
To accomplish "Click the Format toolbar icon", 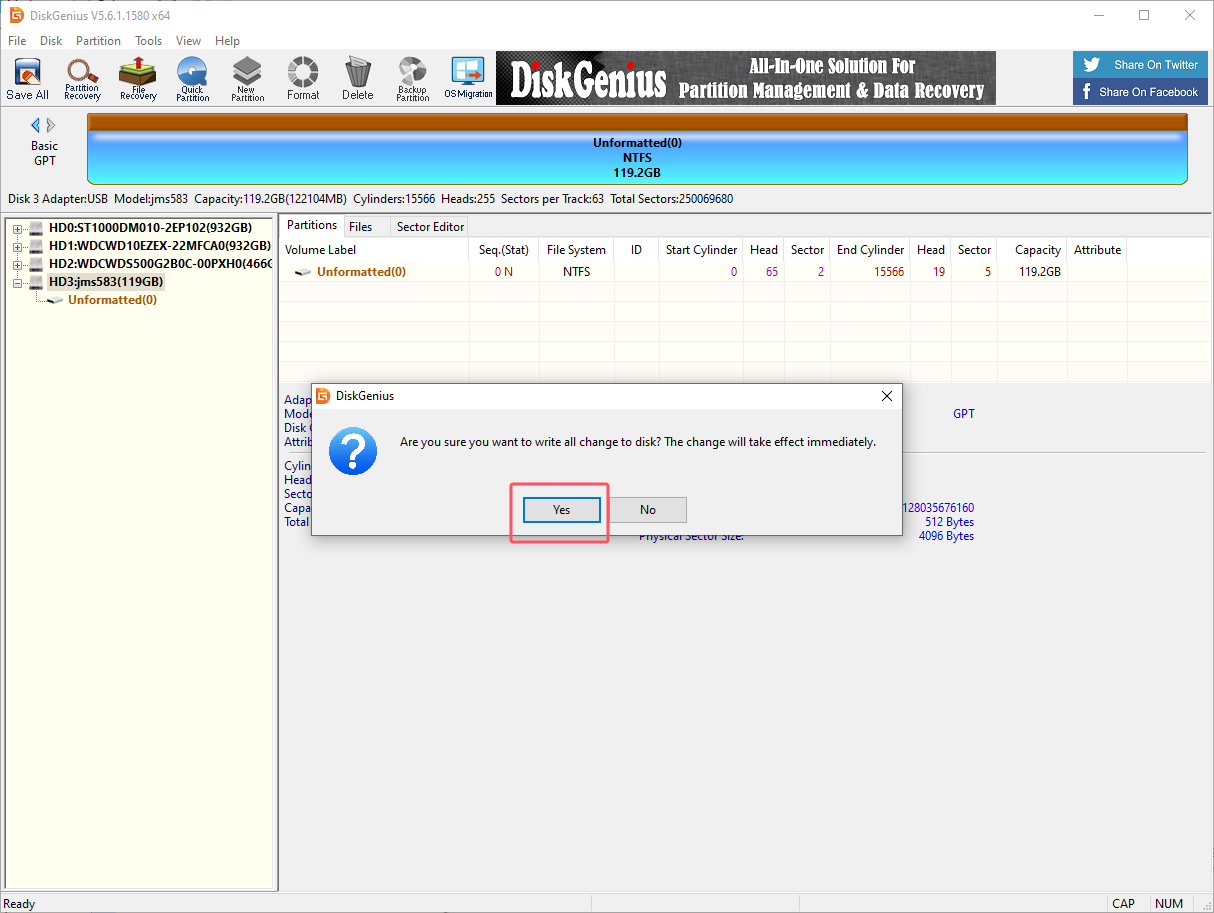I will pyautogui.click(x=302, y=79).
